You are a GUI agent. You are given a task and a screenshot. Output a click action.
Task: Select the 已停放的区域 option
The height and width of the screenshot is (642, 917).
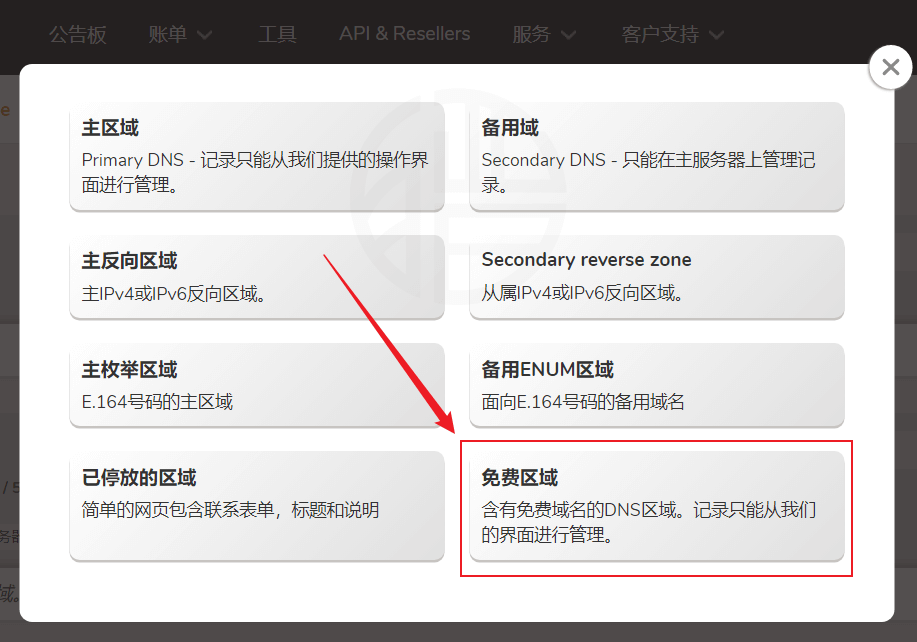point(257,505)
